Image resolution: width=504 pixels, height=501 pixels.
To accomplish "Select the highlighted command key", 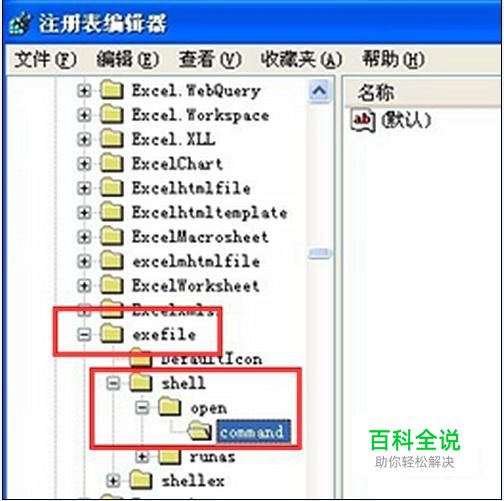I will [253, 432].
